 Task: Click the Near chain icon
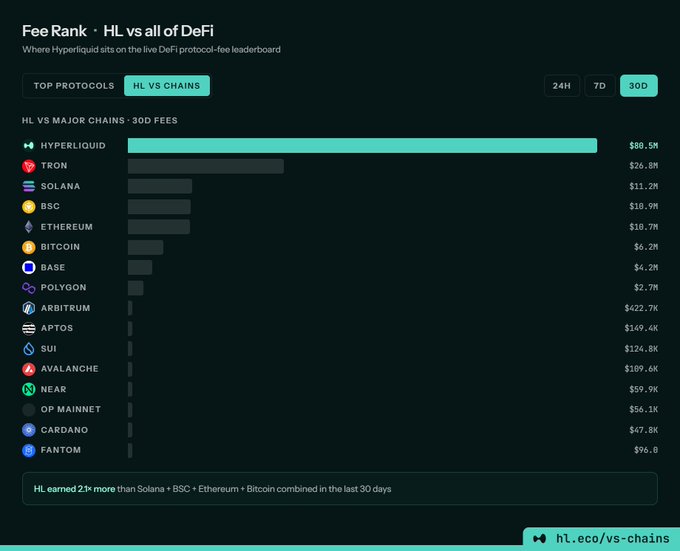click(29, 389)
